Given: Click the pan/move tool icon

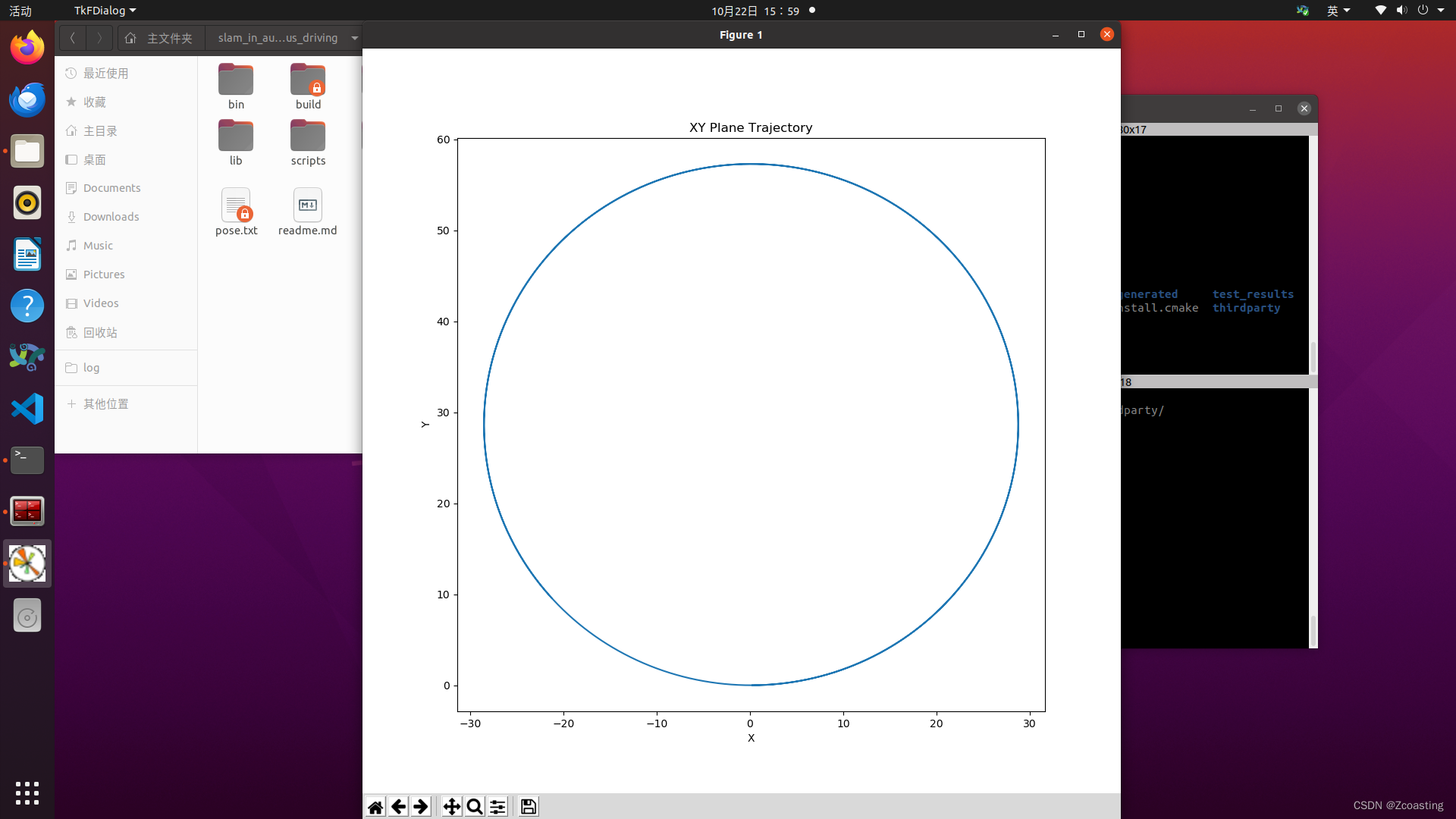Looking at the screenshot, I should point(451,806).
